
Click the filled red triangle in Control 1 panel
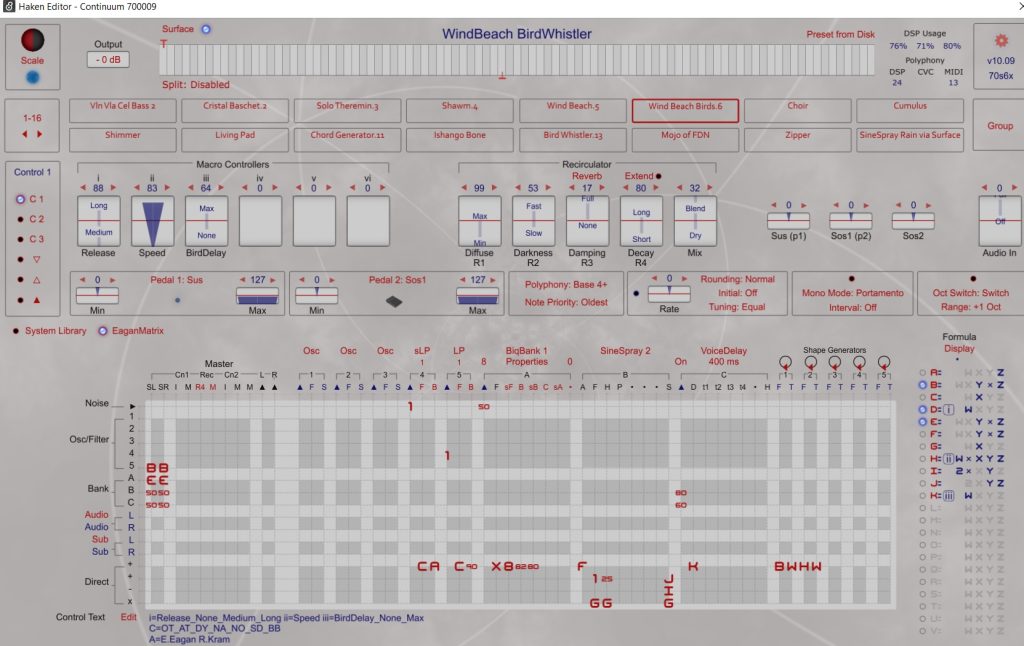click(x=37, y=300)
